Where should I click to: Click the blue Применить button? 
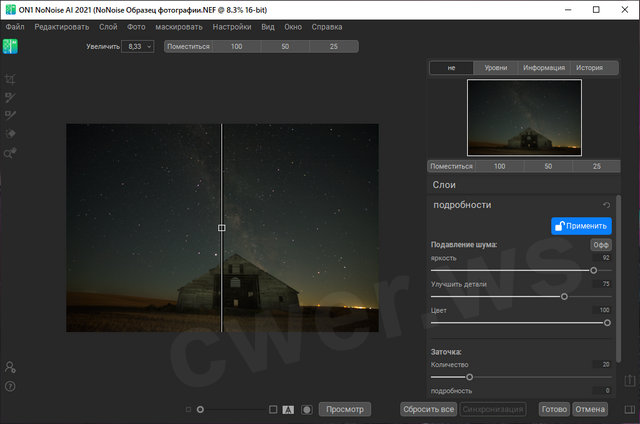(581, 226)
